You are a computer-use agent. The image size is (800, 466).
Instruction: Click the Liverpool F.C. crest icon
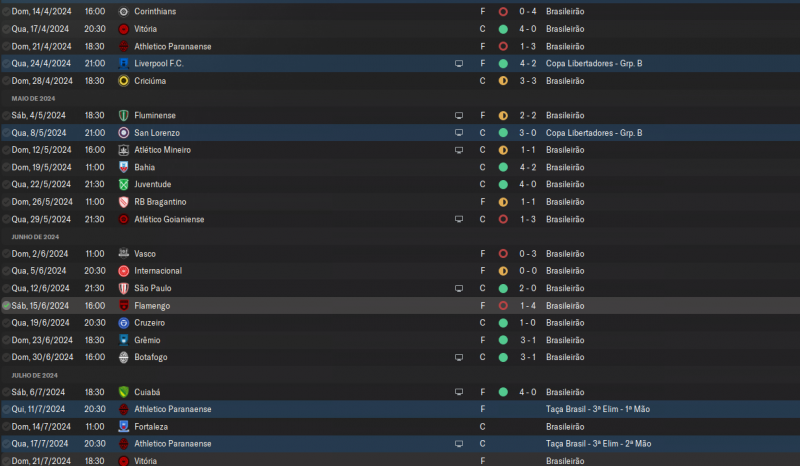(123, 63)
